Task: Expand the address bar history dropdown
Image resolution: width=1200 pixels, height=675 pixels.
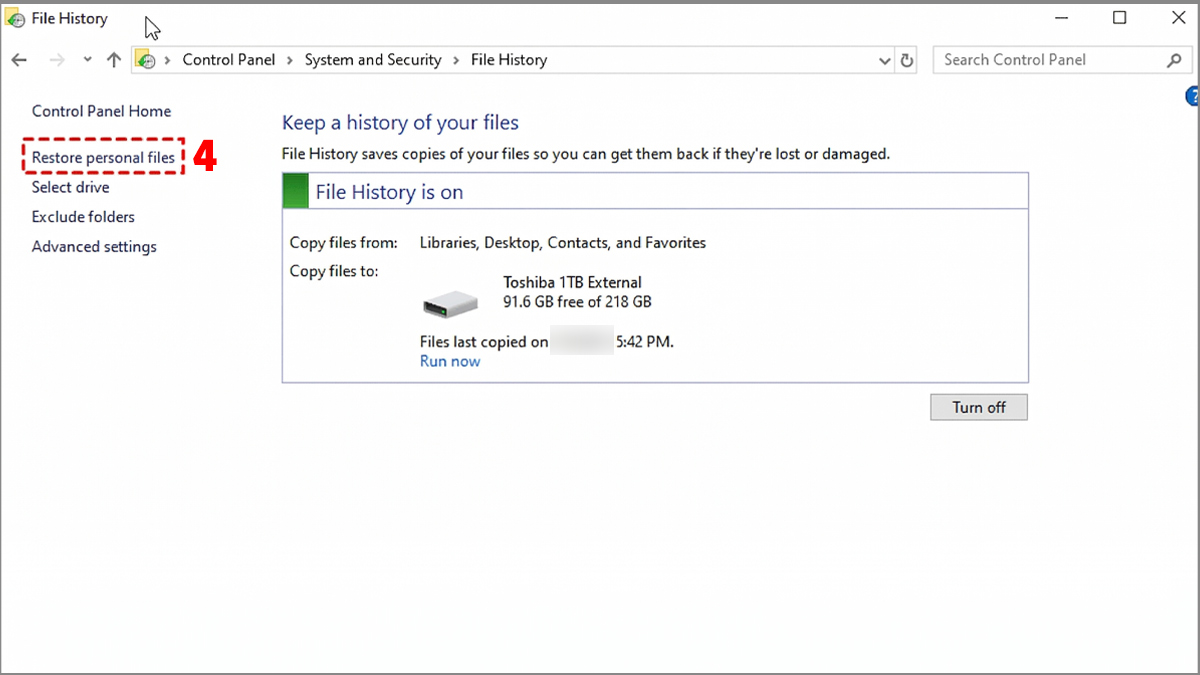Action: pos(884,60)
